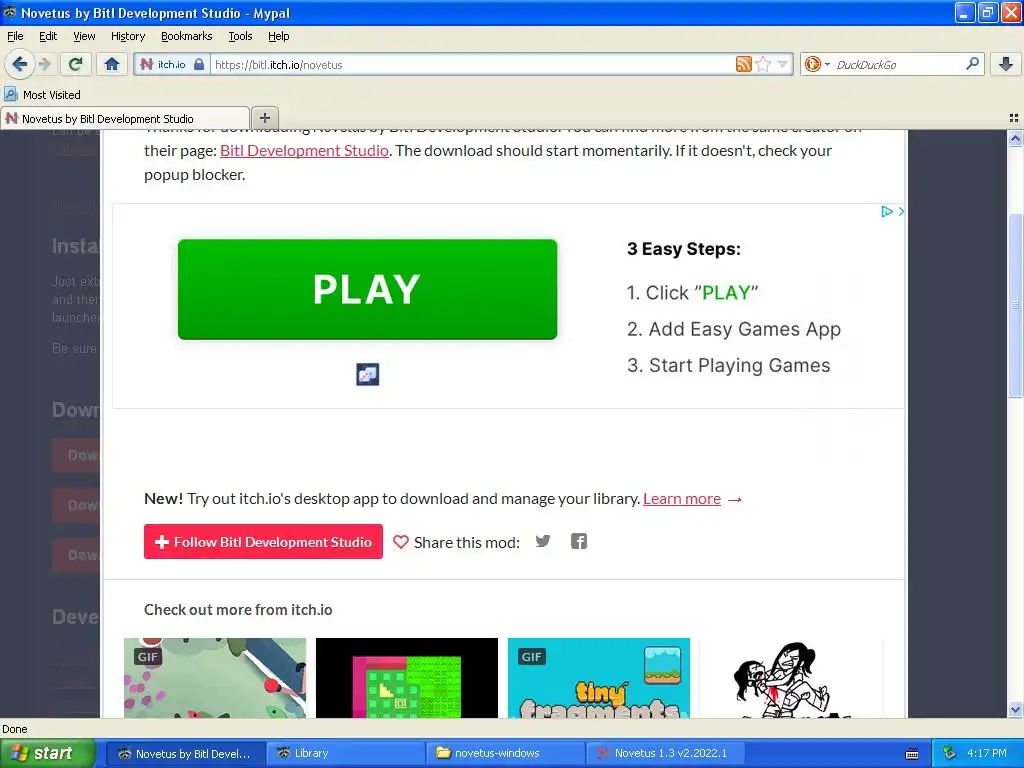Click the heart icon beside Share this mod
Image resolution: width=1024 pixels, height=768 pixels.
point(400,542)
